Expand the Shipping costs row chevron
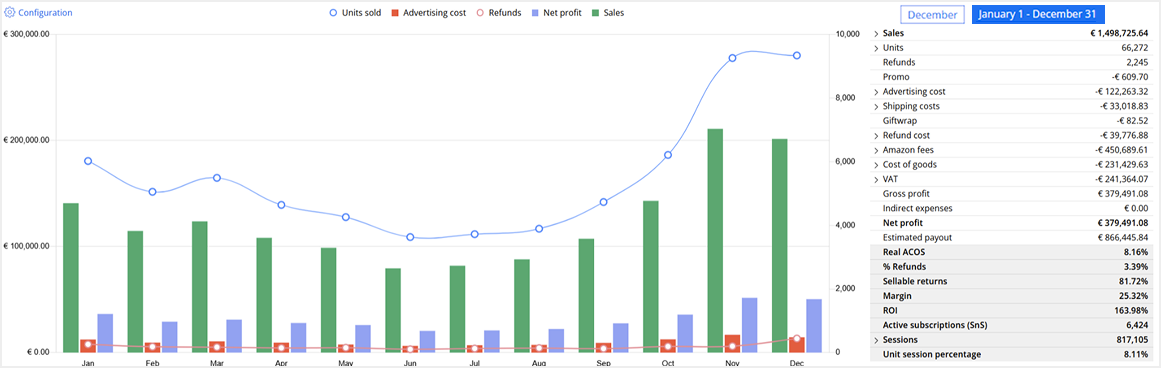This screenshot has width=1161, height=368. pos(877,107)
